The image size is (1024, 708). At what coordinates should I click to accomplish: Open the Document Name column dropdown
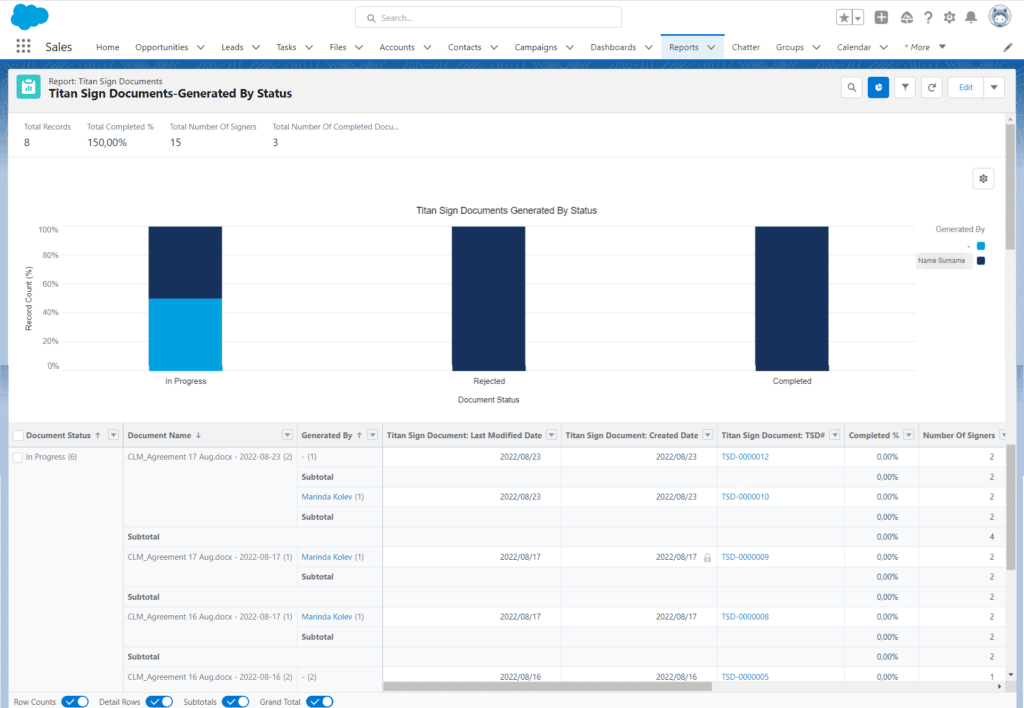pos(287,435)
